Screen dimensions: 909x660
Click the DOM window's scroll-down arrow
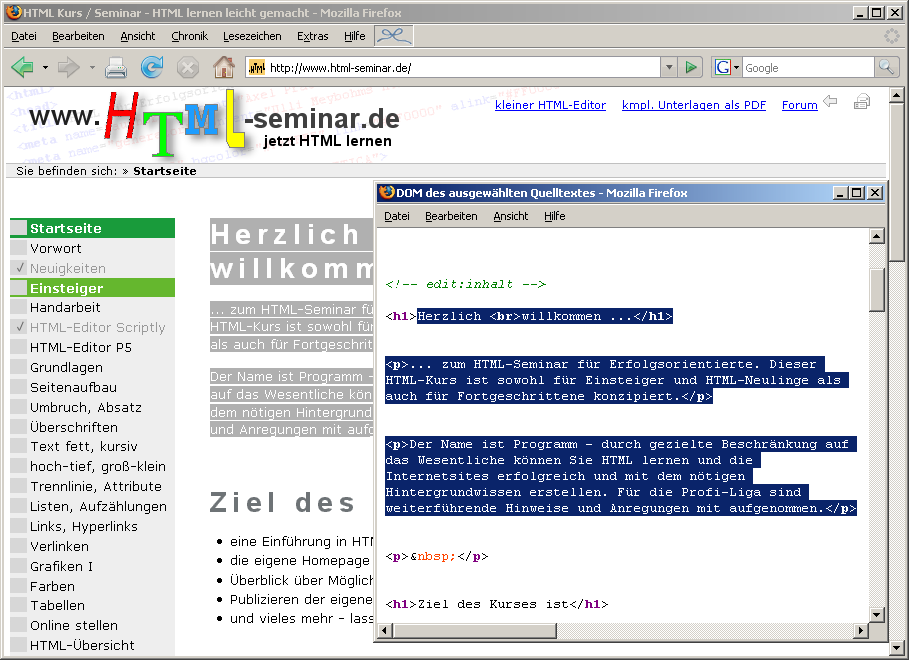click(x=877, y=615)
